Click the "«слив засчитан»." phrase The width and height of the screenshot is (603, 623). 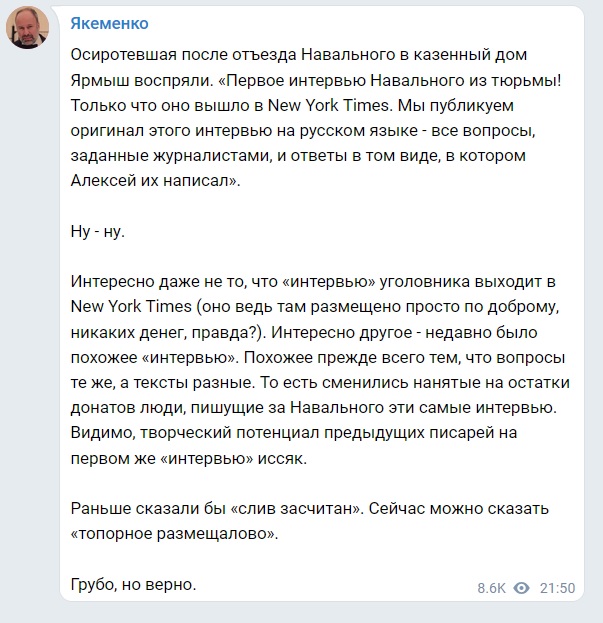tap(297, 509)
